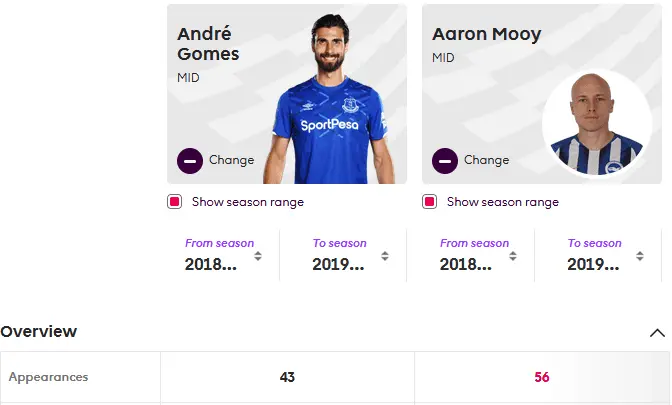Toggle André Gomes Show season range checkbox

[175, 202]
